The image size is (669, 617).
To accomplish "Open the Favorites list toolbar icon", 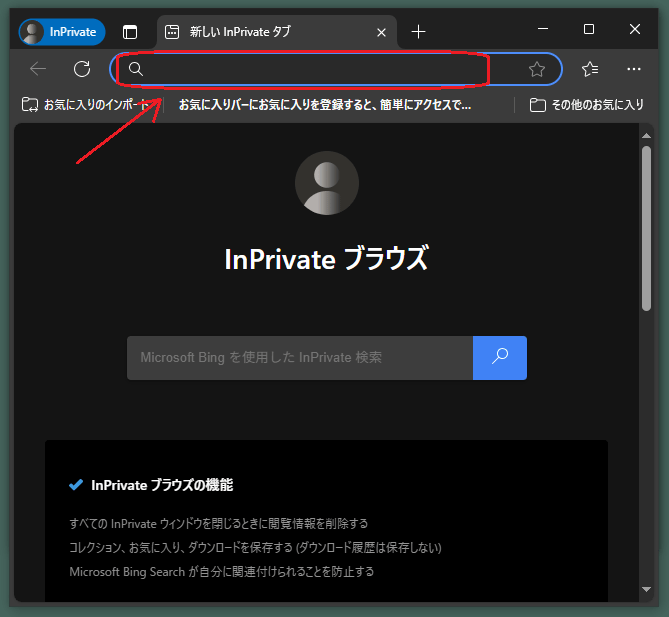I will tap(590, 69).
